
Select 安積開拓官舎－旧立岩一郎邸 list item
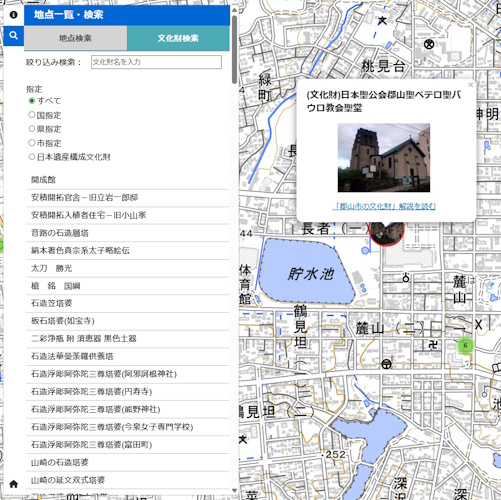point(128,198)
